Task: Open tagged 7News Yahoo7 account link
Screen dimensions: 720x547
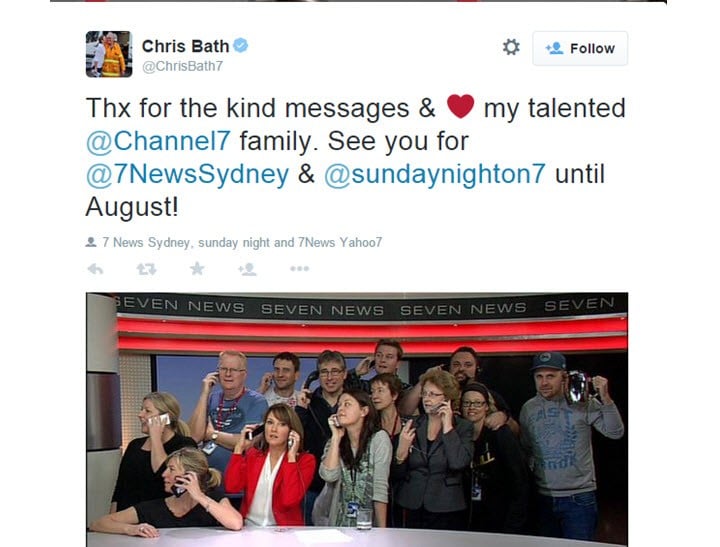Action: click(340, 242)
